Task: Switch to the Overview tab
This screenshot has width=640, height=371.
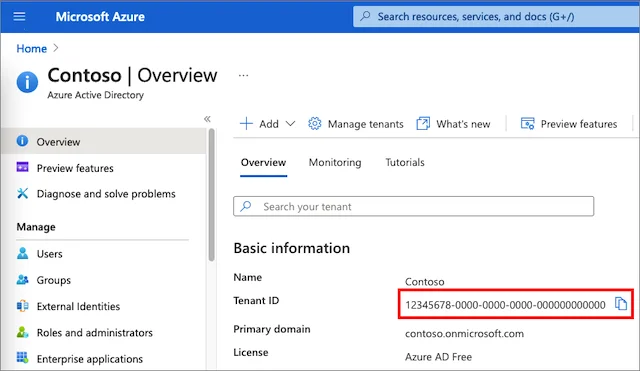Action: 263,162
